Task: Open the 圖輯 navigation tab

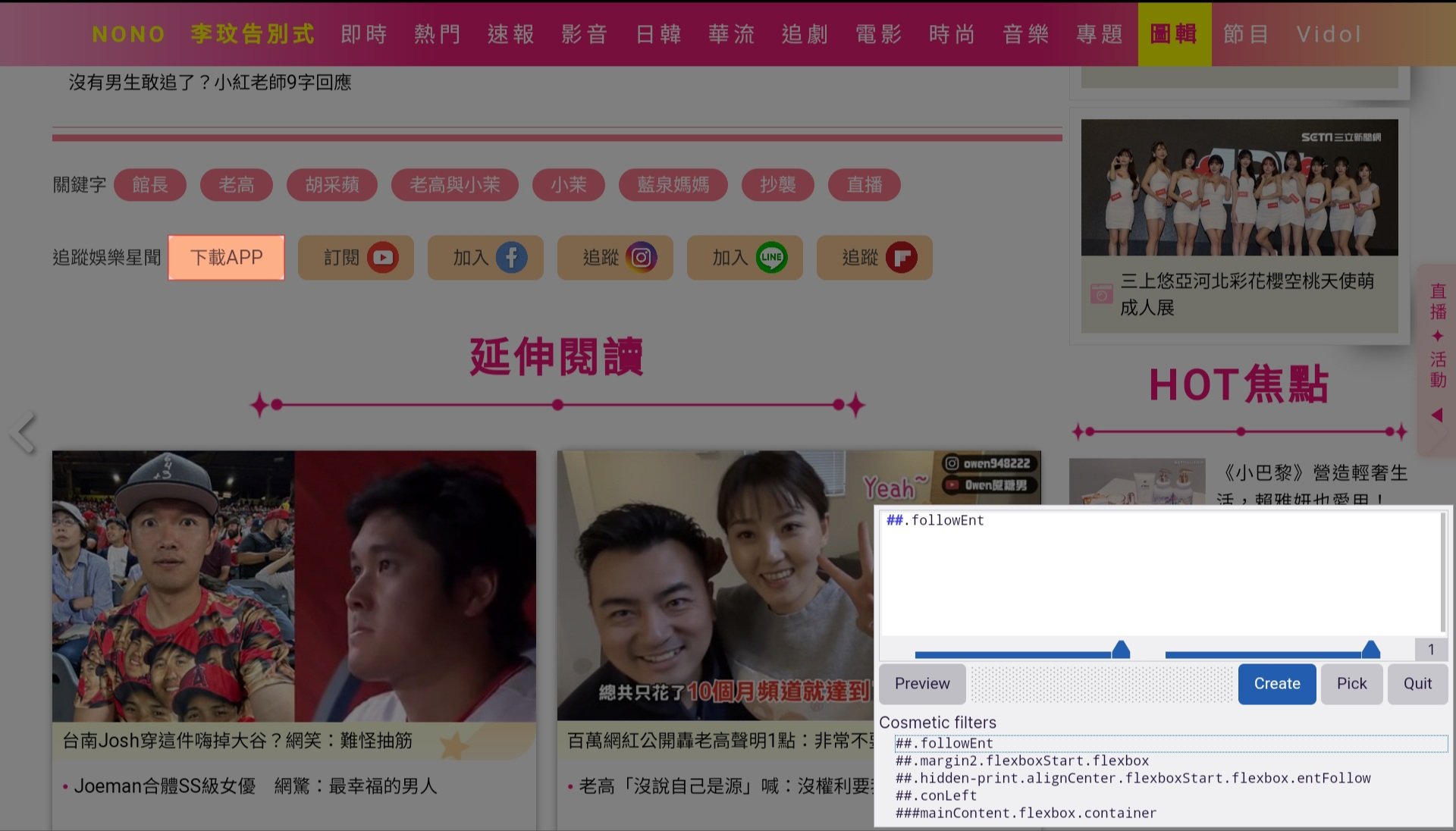Action: [1174, 34]
